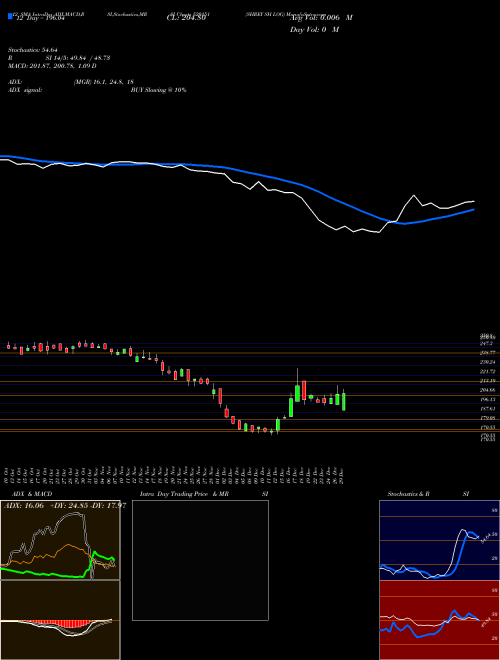This screenshot has width=500, height=660.
Task: Click the empty intraday trading price chart box
Action: pyautogui.click(x=200, y=560)
